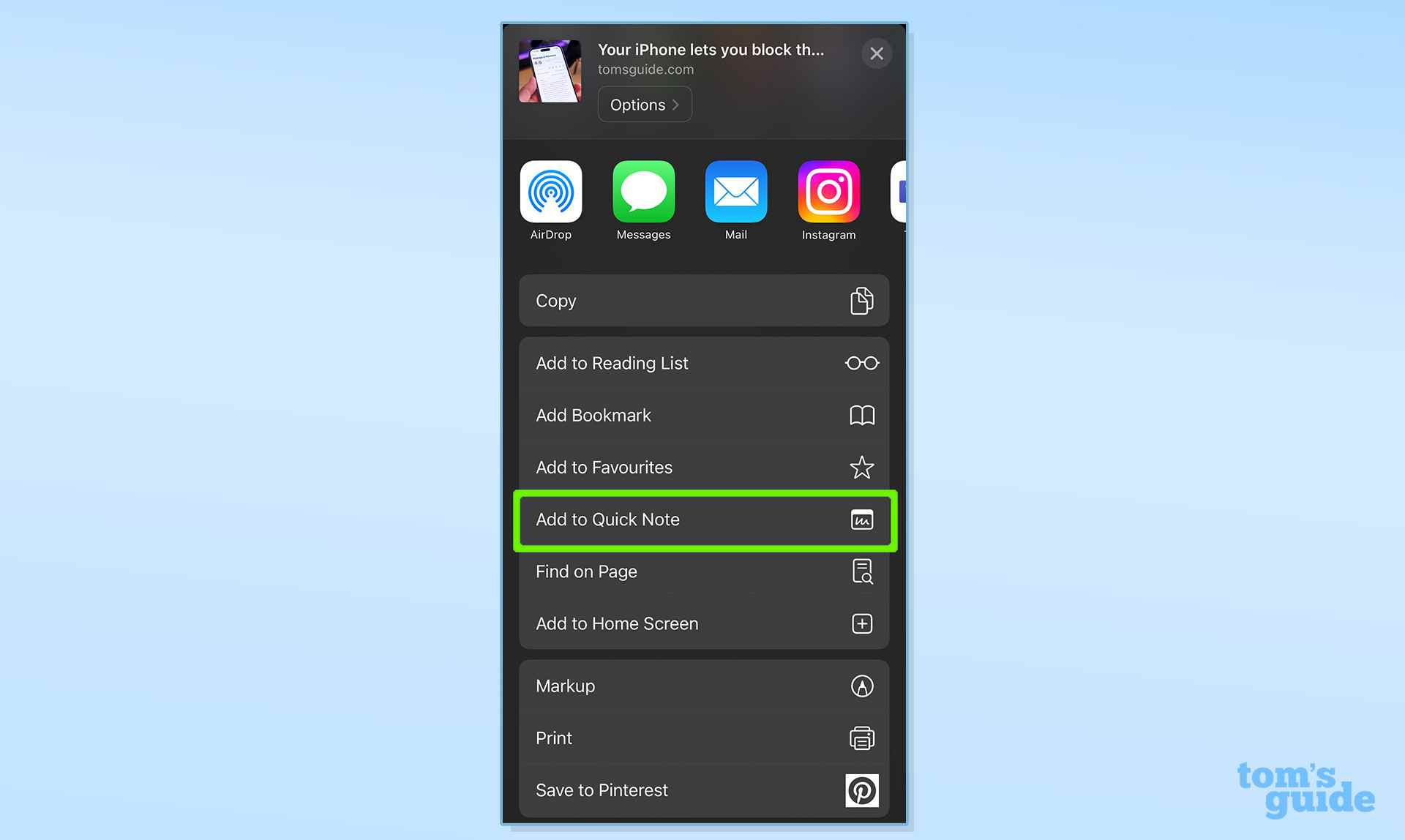The height and width of the screenshot is (840, 1405).
Task: Select the Add to Quick Note icon
Action: [x=861, y=519]
